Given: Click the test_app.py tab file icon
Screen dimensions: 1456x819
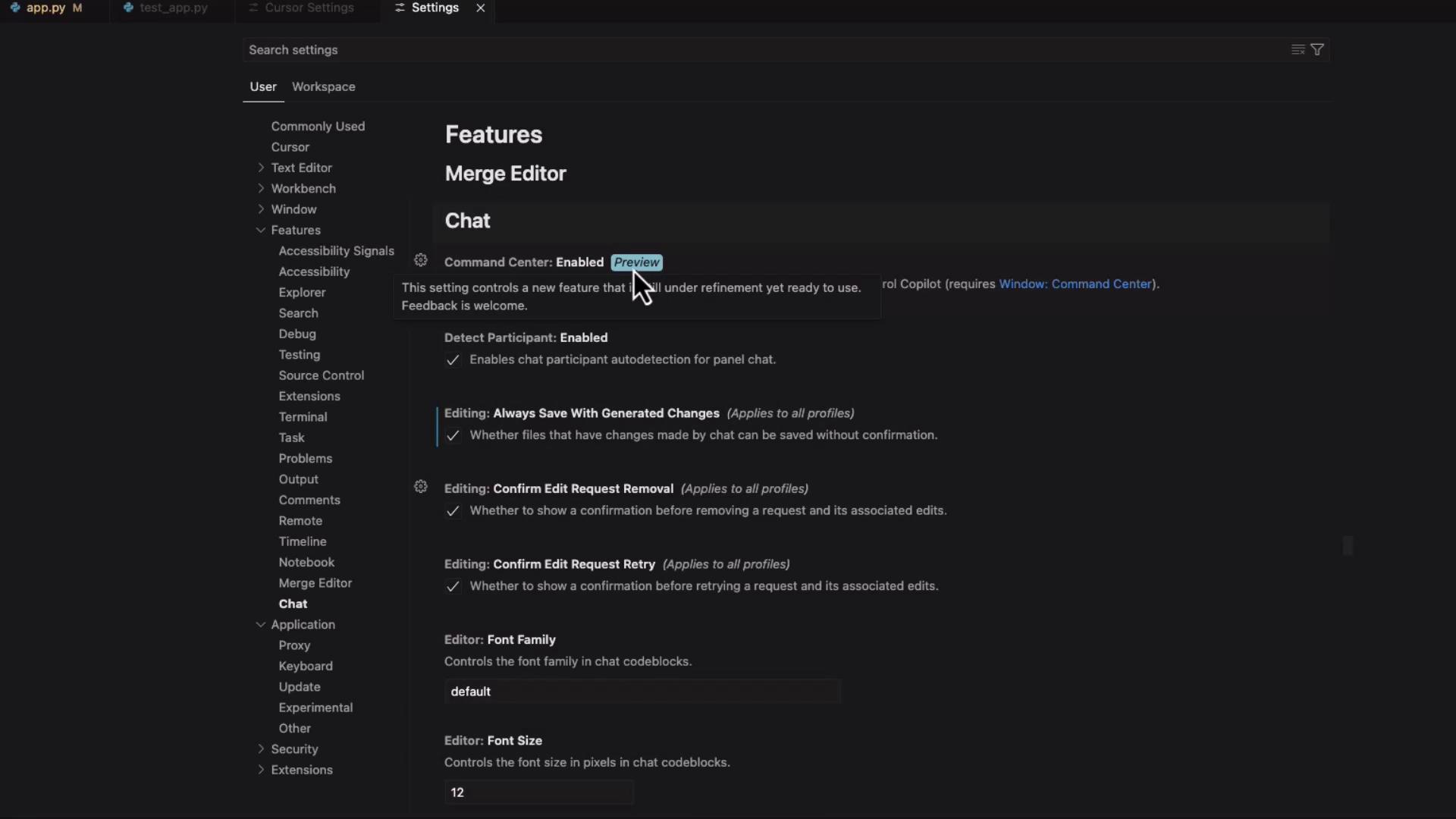Looking at the screenshot, I should (x=128, y=8).
